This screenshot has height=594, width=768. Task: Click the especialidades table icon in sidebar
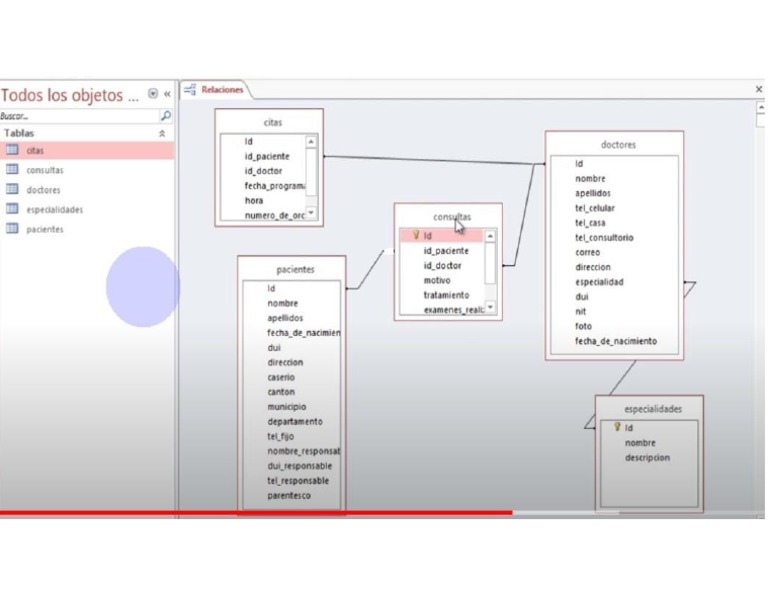(12, 209)
